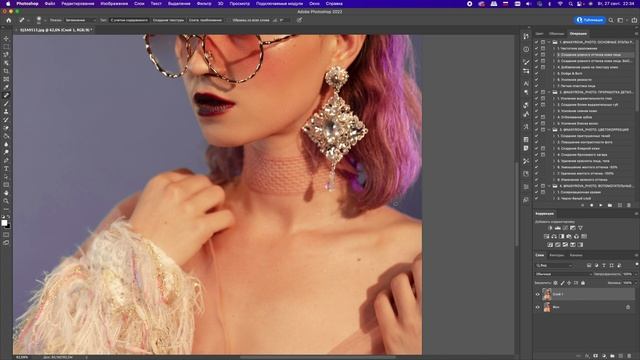
Task: Open the Photoshop search icon
Action: (611, 20)
